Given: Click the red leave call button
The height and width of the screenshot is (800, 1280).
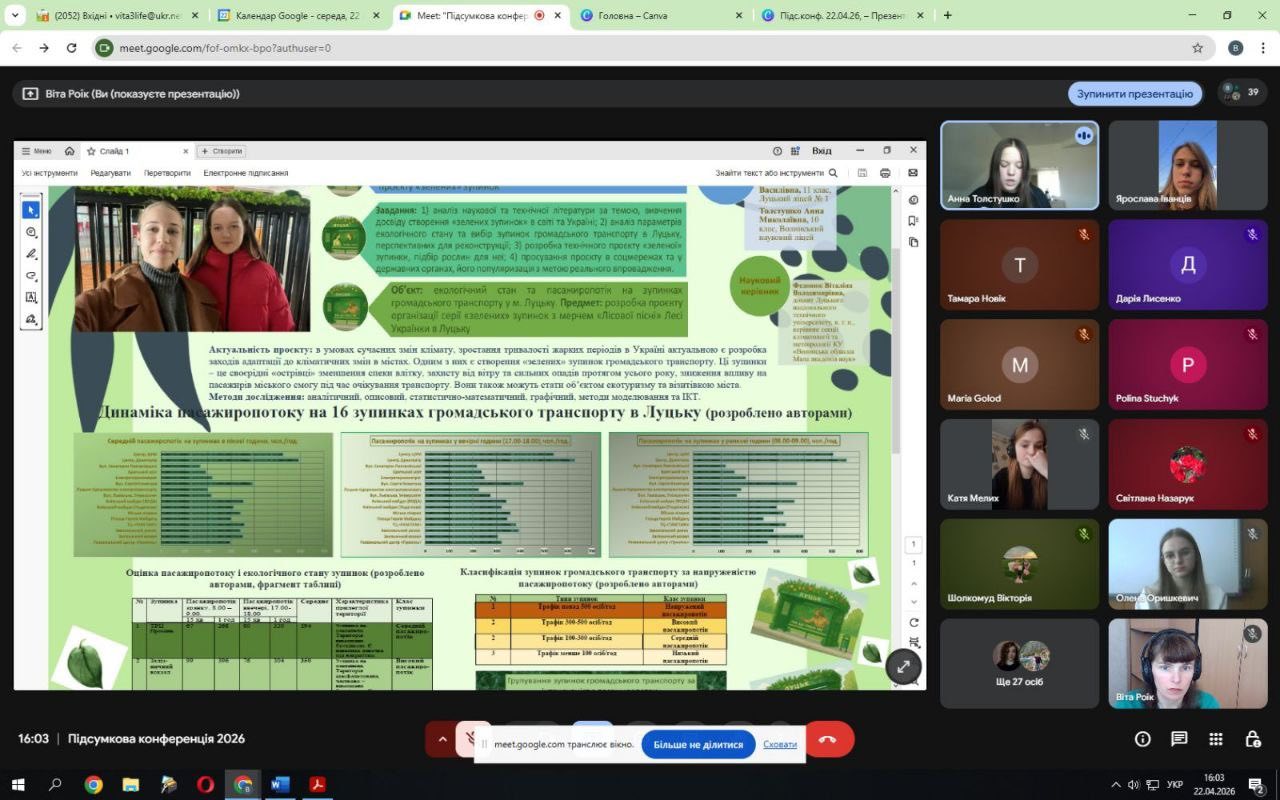Looking at the screenshot, I should [x=828, y=740].
